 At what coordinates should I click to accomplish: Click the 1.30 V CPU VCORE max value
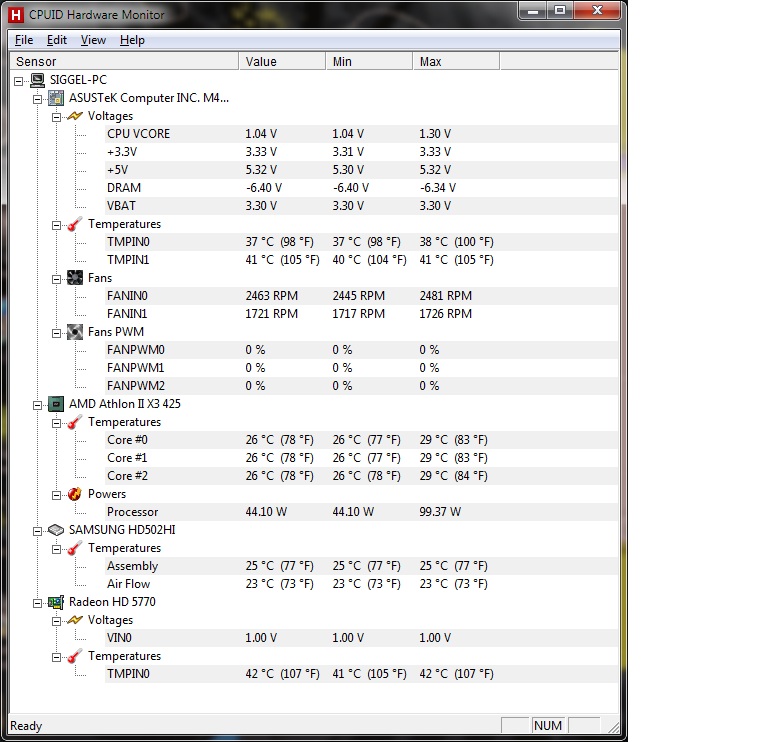coord(435,134)
